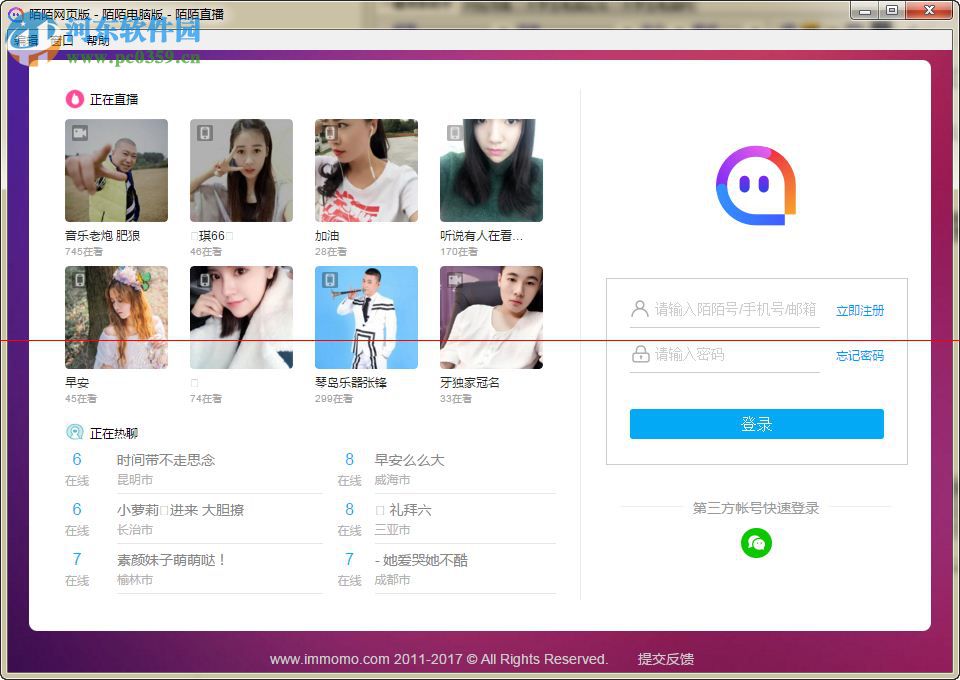Viewport: 960px width, 680px height.
Task: Open the 音乐老炮 肥狼 live stream photo
Action: [x=116, y=170]
